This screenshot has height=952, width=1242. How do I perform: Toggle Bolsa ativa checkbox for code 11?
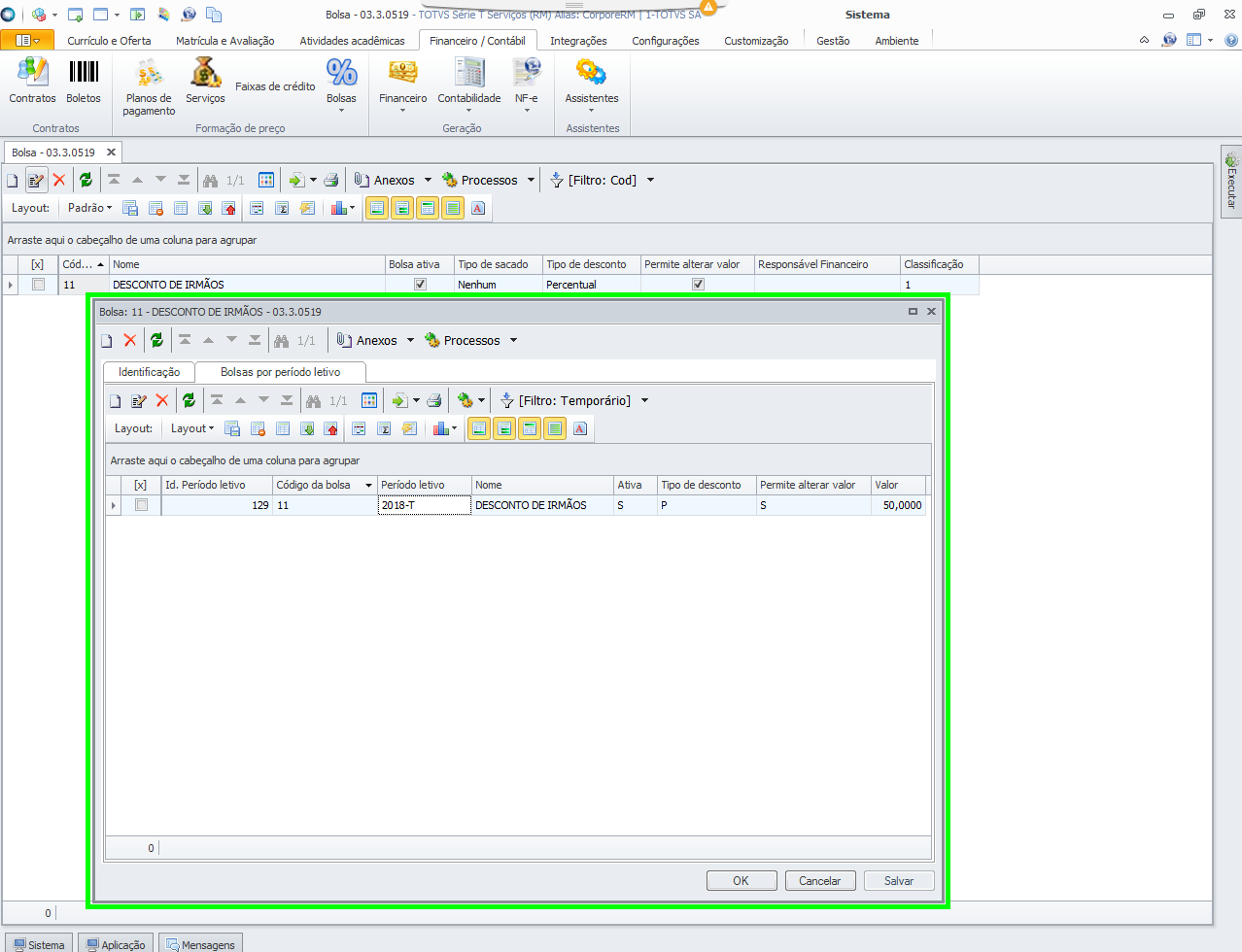pos(420,285)
